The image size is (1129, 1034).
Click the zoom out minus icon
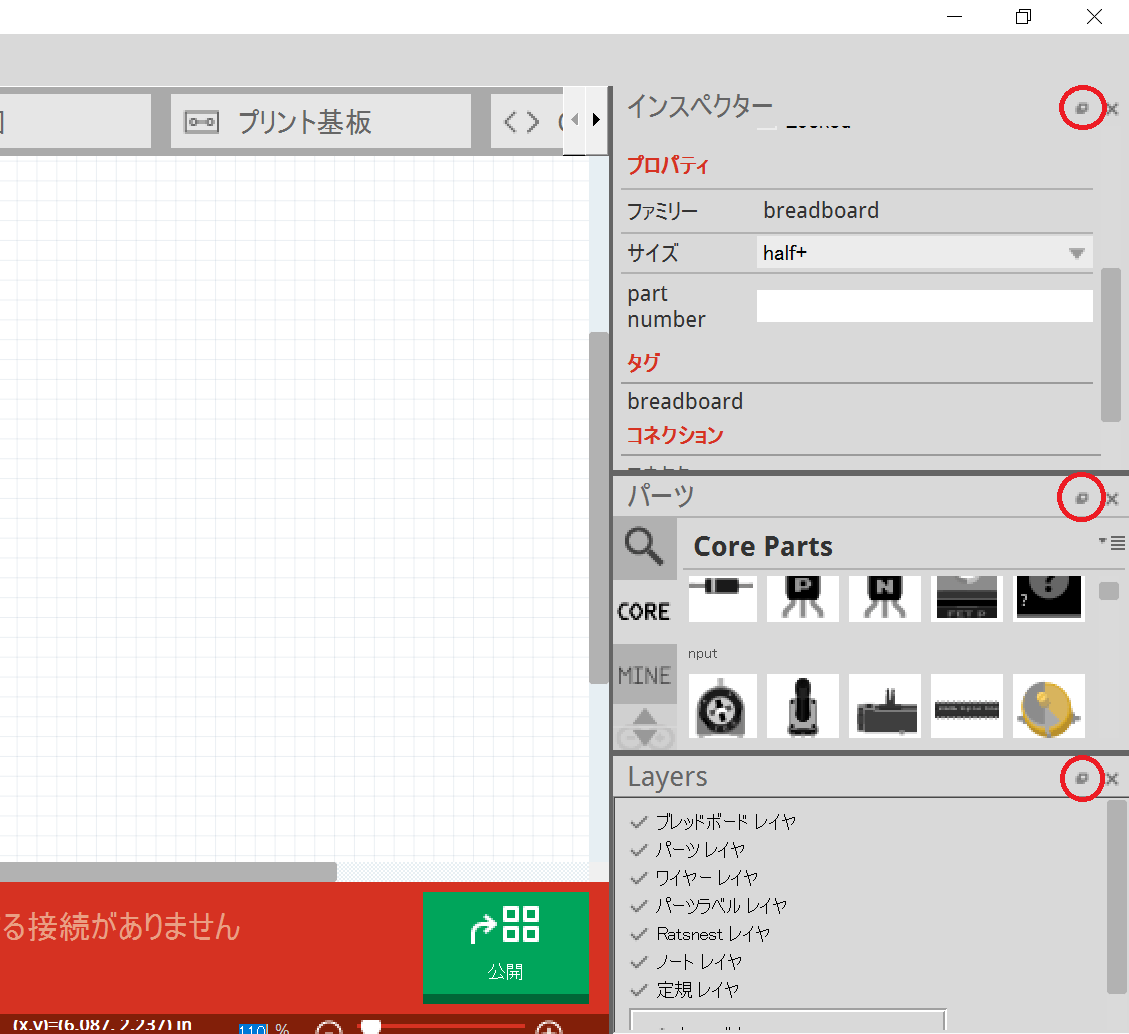pos(329,1028)
